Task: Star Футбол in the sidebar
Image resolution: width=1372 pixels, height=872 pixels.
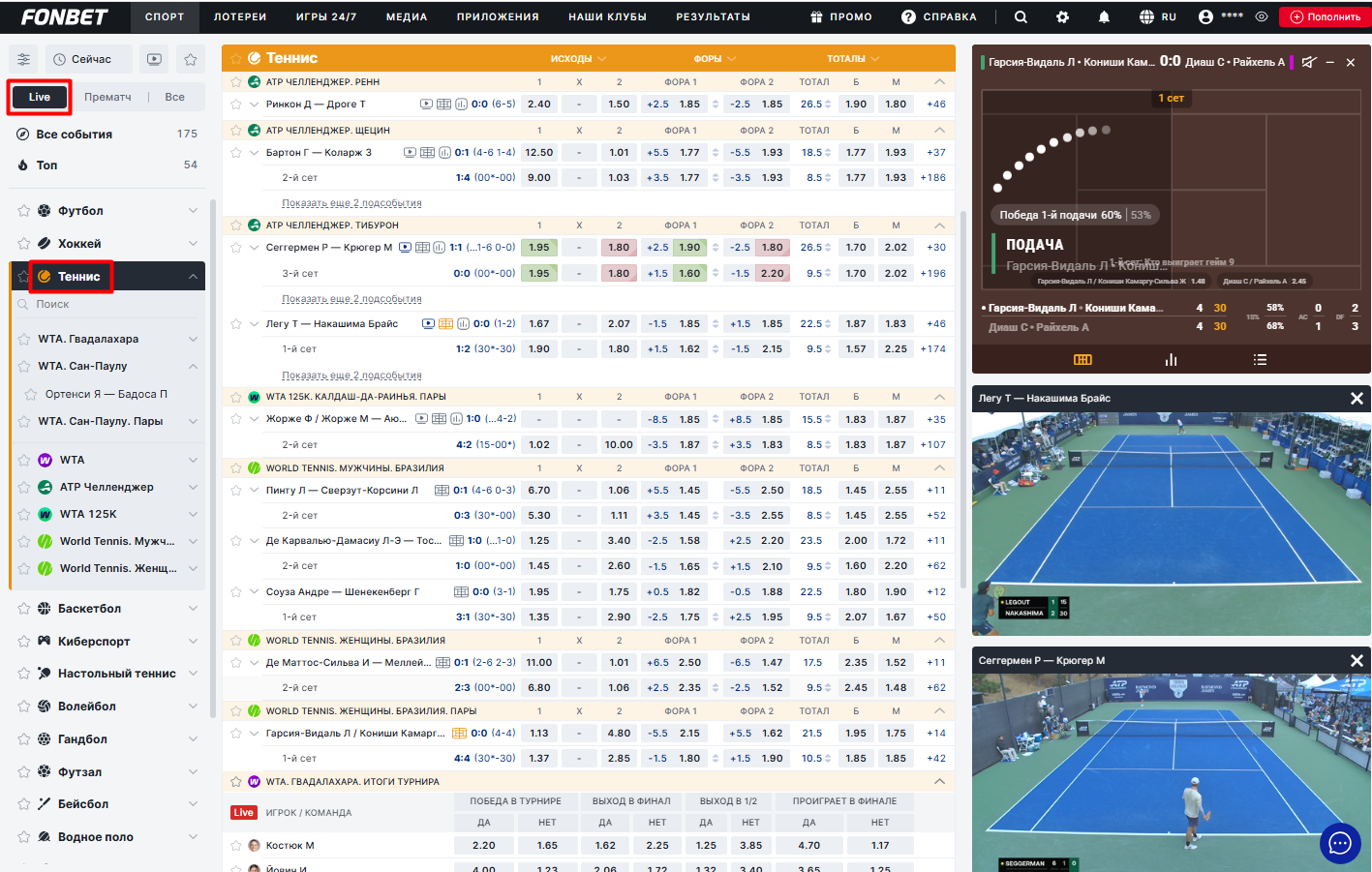Action: pos(24,211)
